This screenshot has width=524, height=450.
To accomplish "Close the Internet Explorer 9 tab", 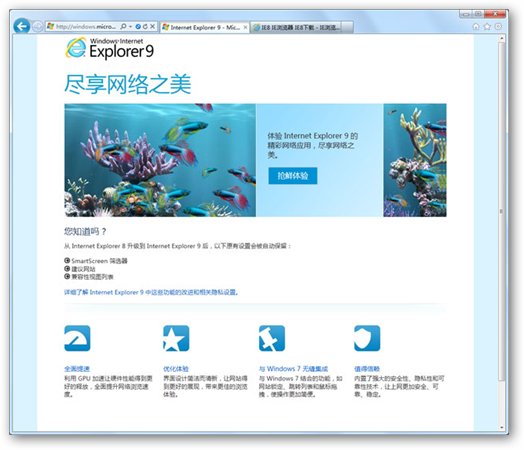I will (245, 28).
